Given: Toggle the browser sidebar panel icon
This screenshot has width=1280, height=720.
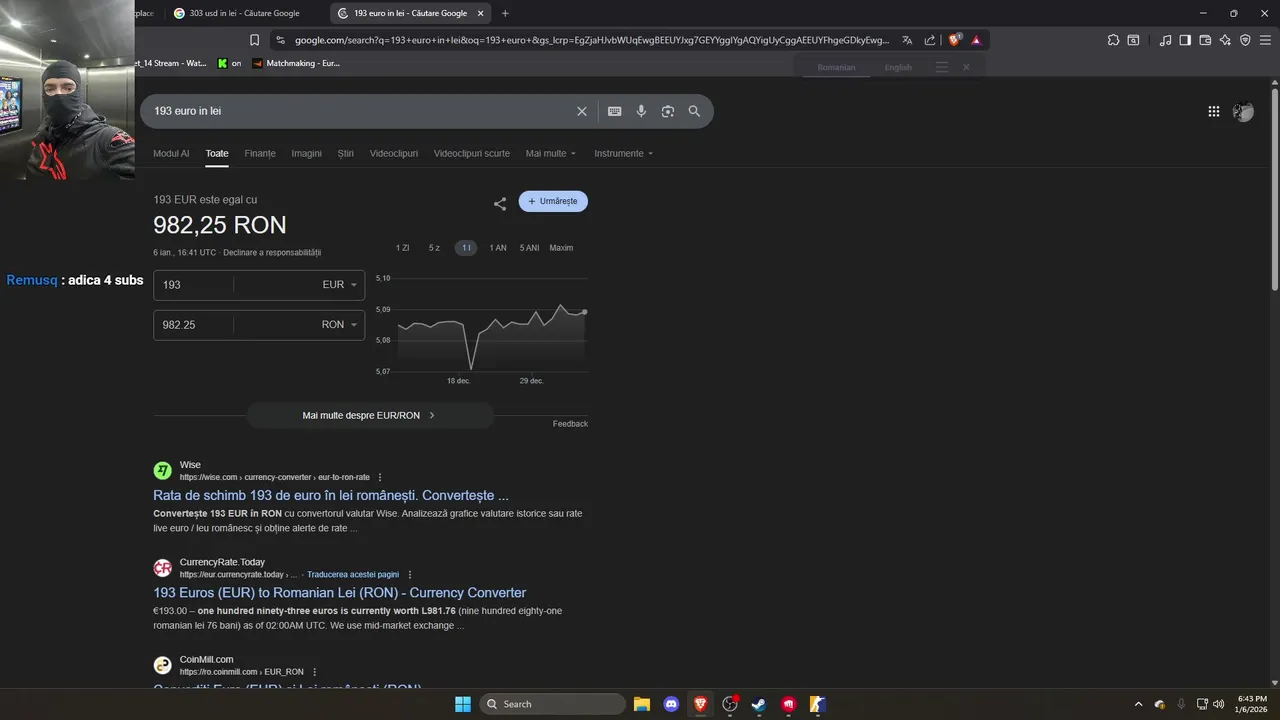Looking at the screenshot, I should 1185,40.
